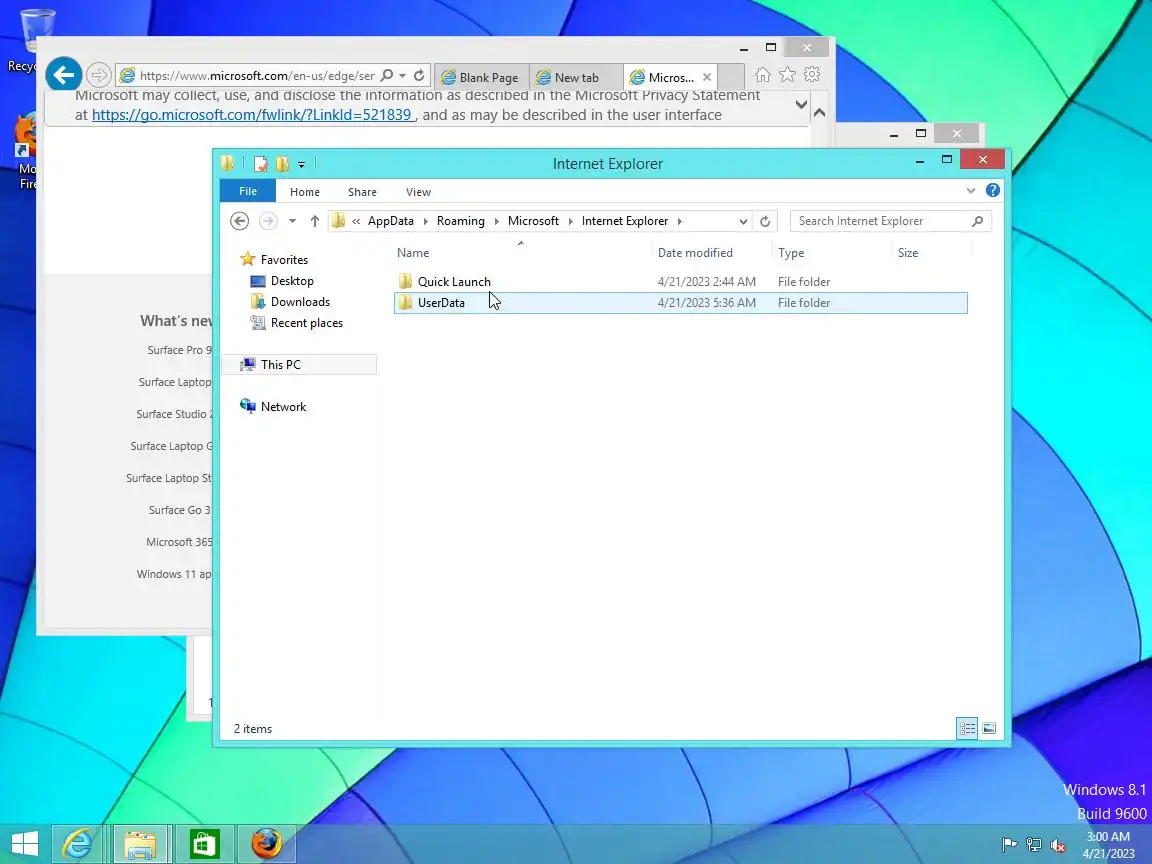1152x864 pixels.
Task: Select the UserData folder
Action: coord(680,303)
